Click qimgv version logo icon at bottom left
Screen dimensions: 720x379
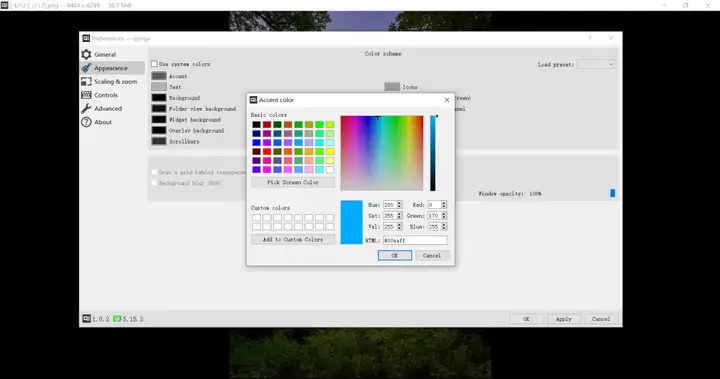pyautogui.click(x=86, y=318)
